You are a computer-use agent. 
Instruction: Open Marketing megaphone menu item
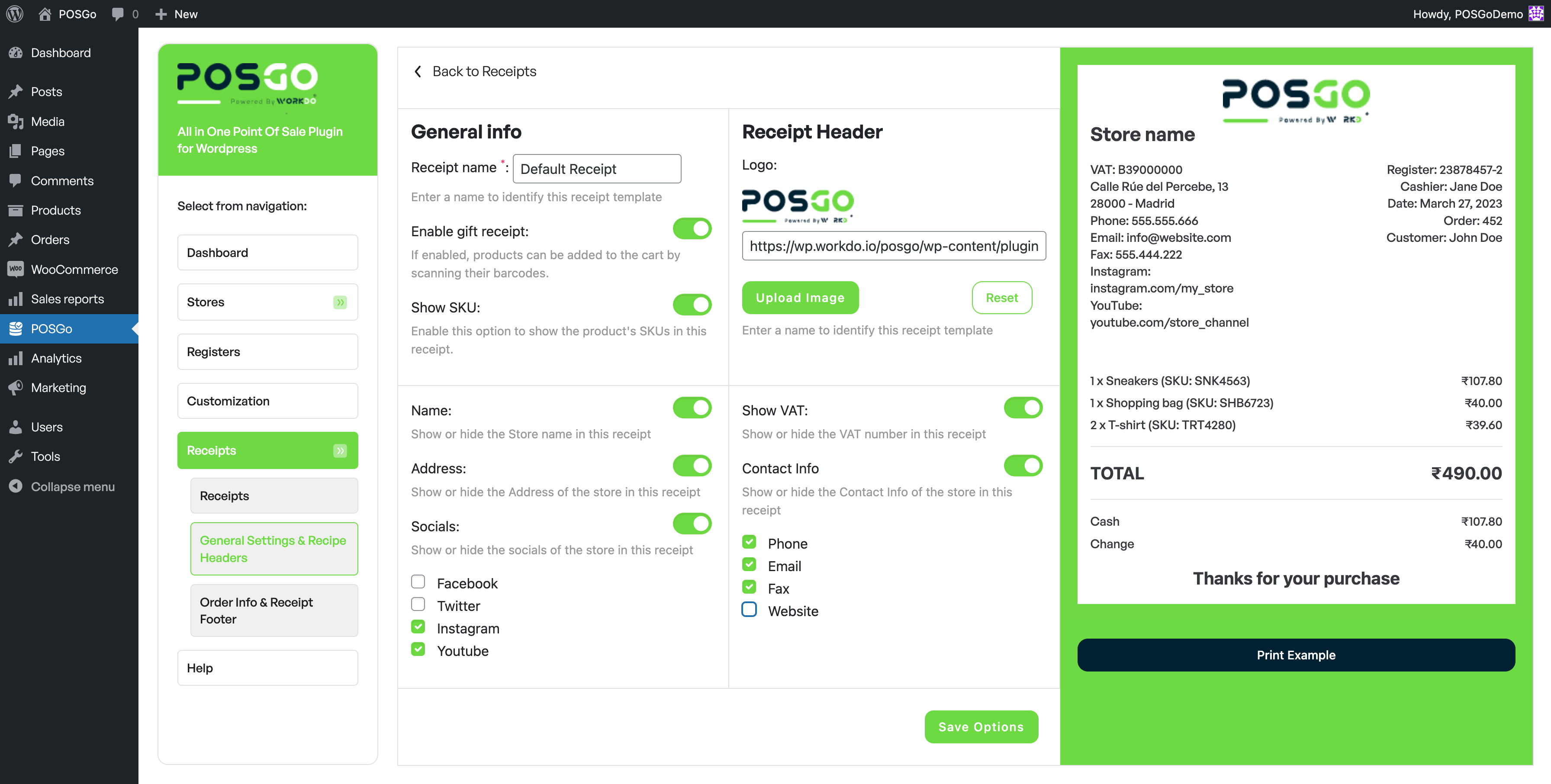pos(16,387)
